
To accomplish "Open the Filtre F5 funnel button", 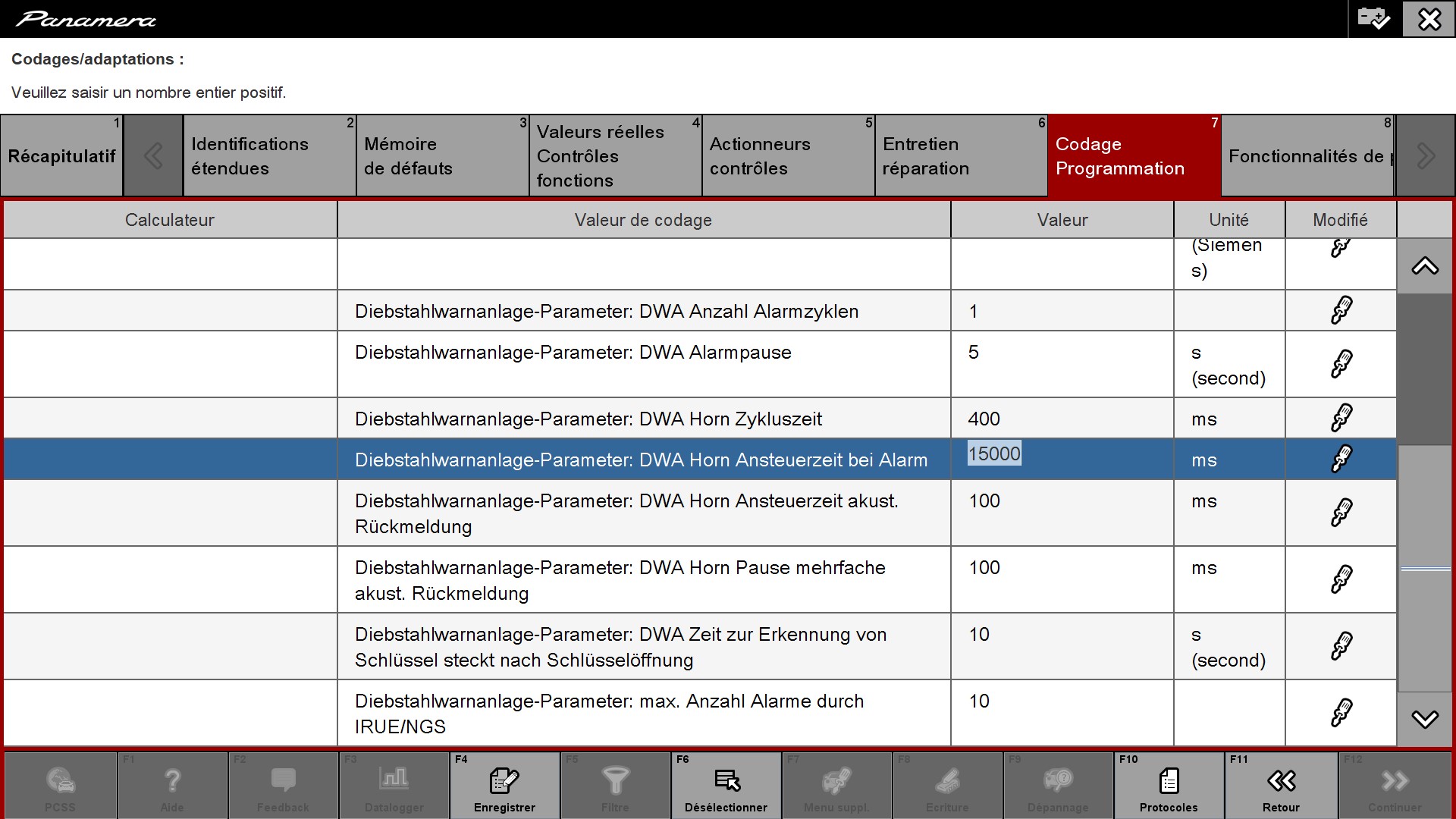I will 615,785.
